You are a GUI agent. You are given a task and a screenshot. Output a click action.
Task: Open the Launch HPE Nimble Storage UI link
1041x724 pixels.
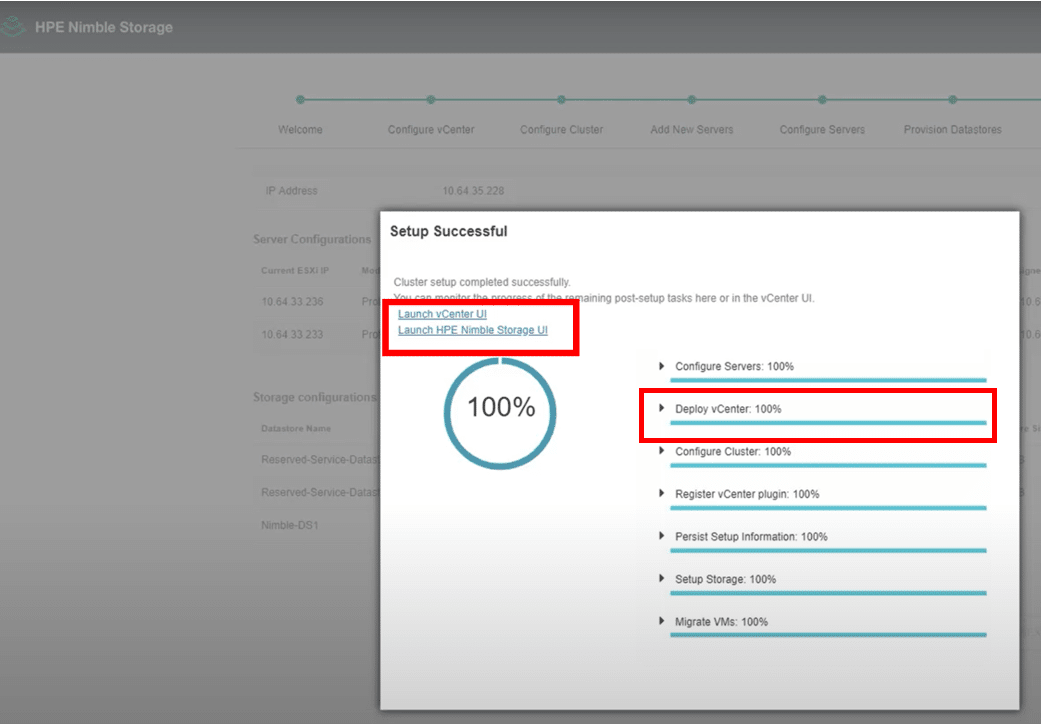click(x=473, y=330)
